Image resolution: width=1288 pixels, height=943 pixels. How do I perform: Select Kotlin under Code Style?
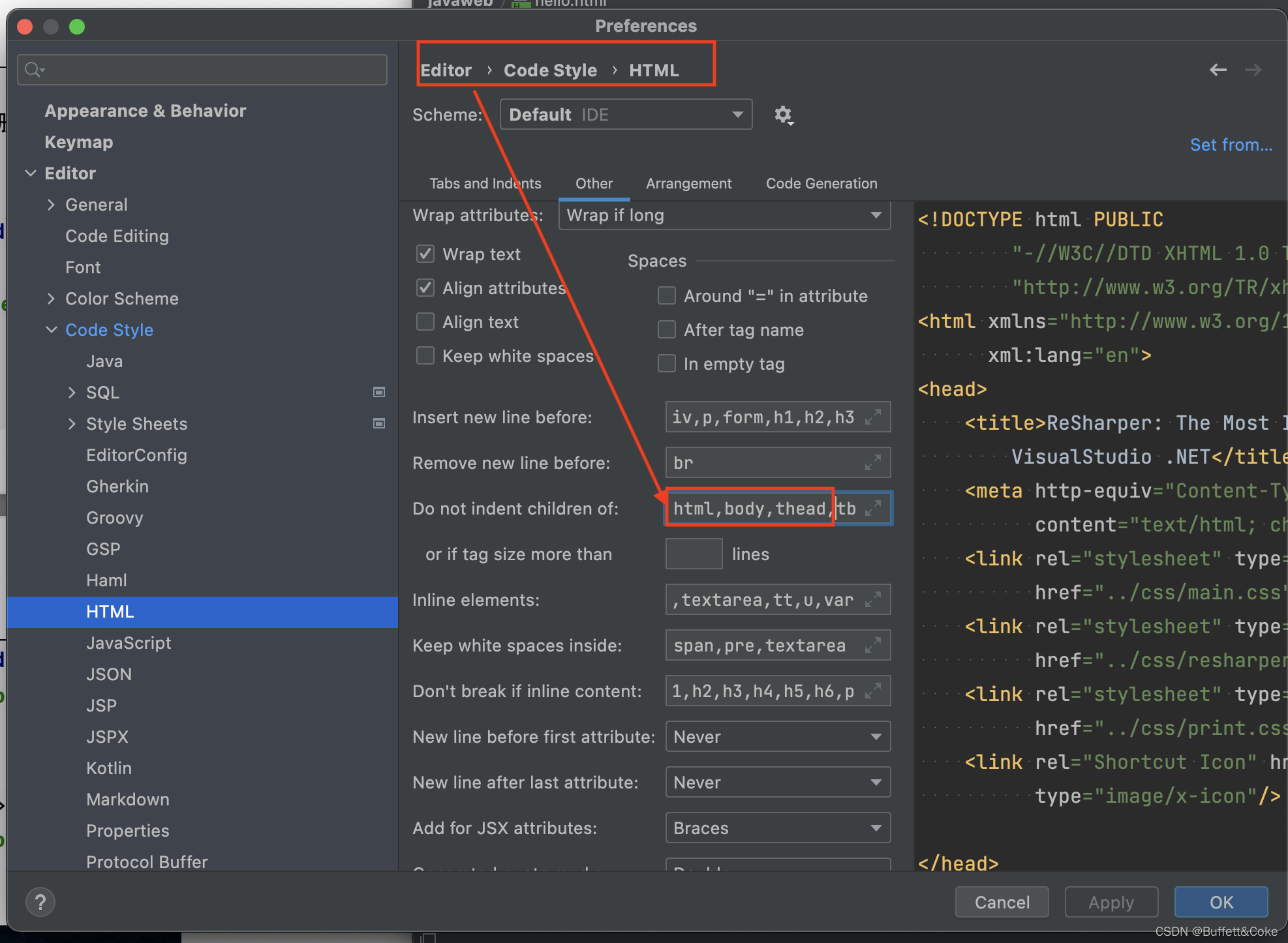[x=109, y=768]
